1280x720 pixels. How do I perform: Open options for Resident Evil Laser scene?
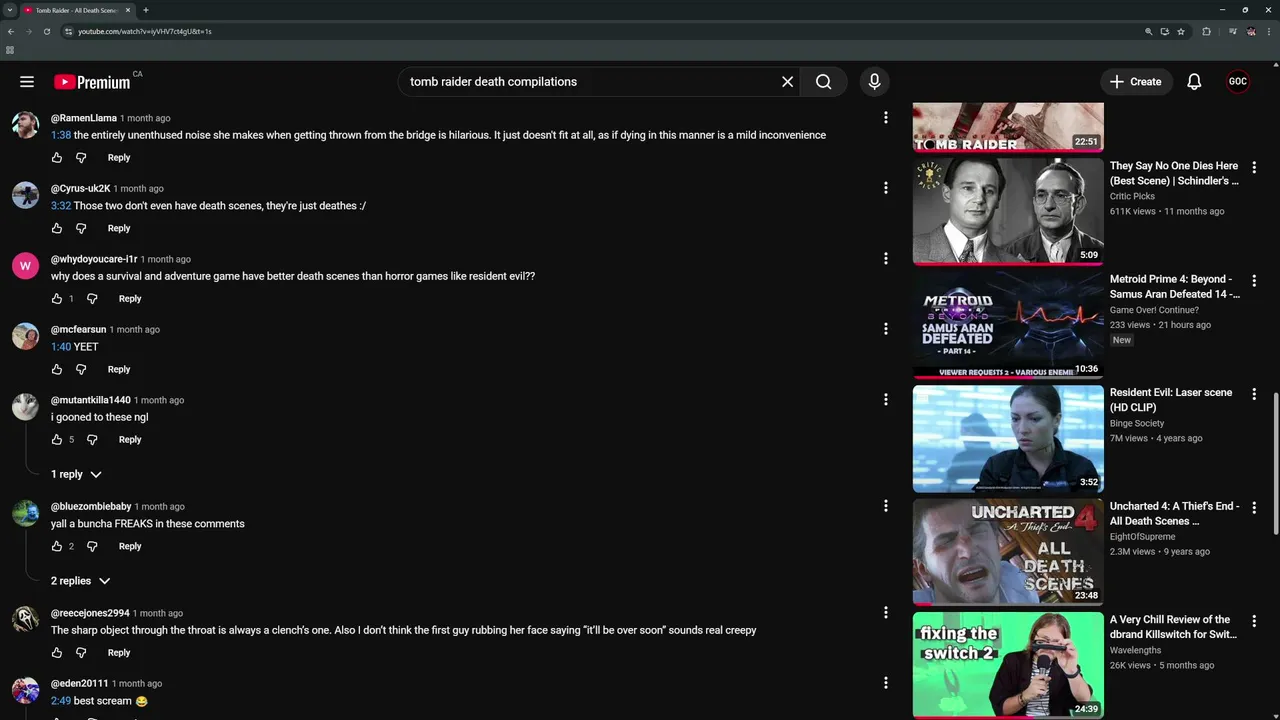tap(1254, 394)
